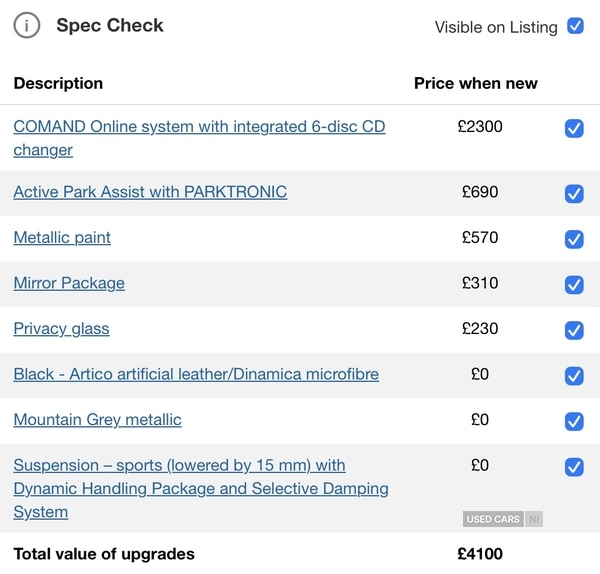Image resolution: width=600 pixels, height=574 pixels.
Task: Toggle the Privacy glass checkbox
Action: (x=574, y=330)
